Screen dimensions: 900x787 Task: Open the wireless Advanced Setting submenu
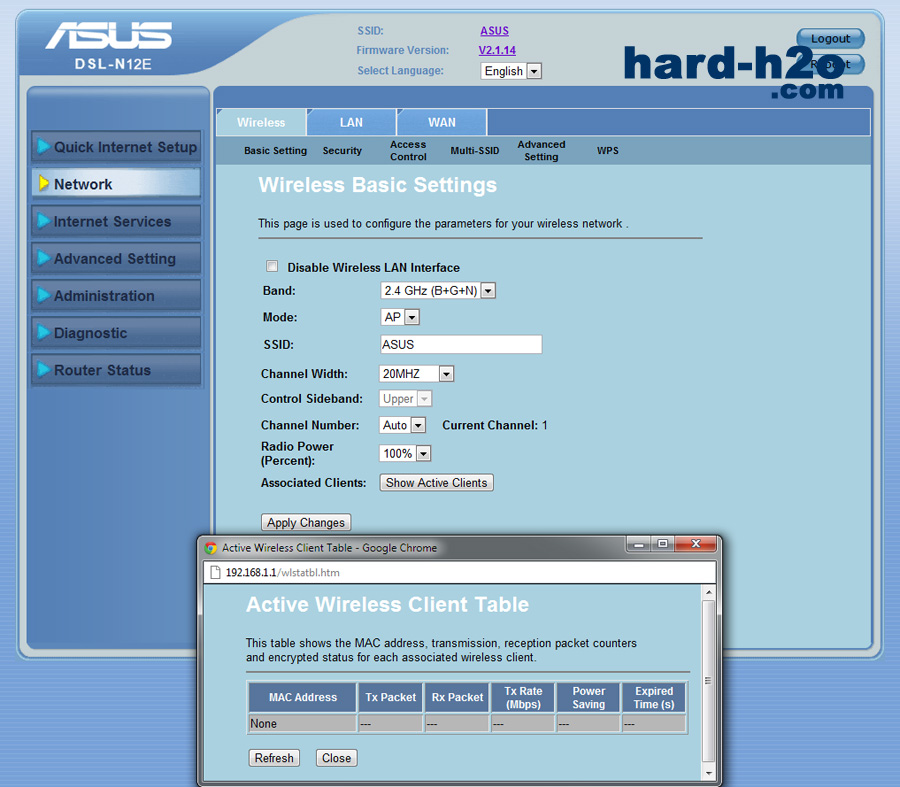[x=541, y=150]
